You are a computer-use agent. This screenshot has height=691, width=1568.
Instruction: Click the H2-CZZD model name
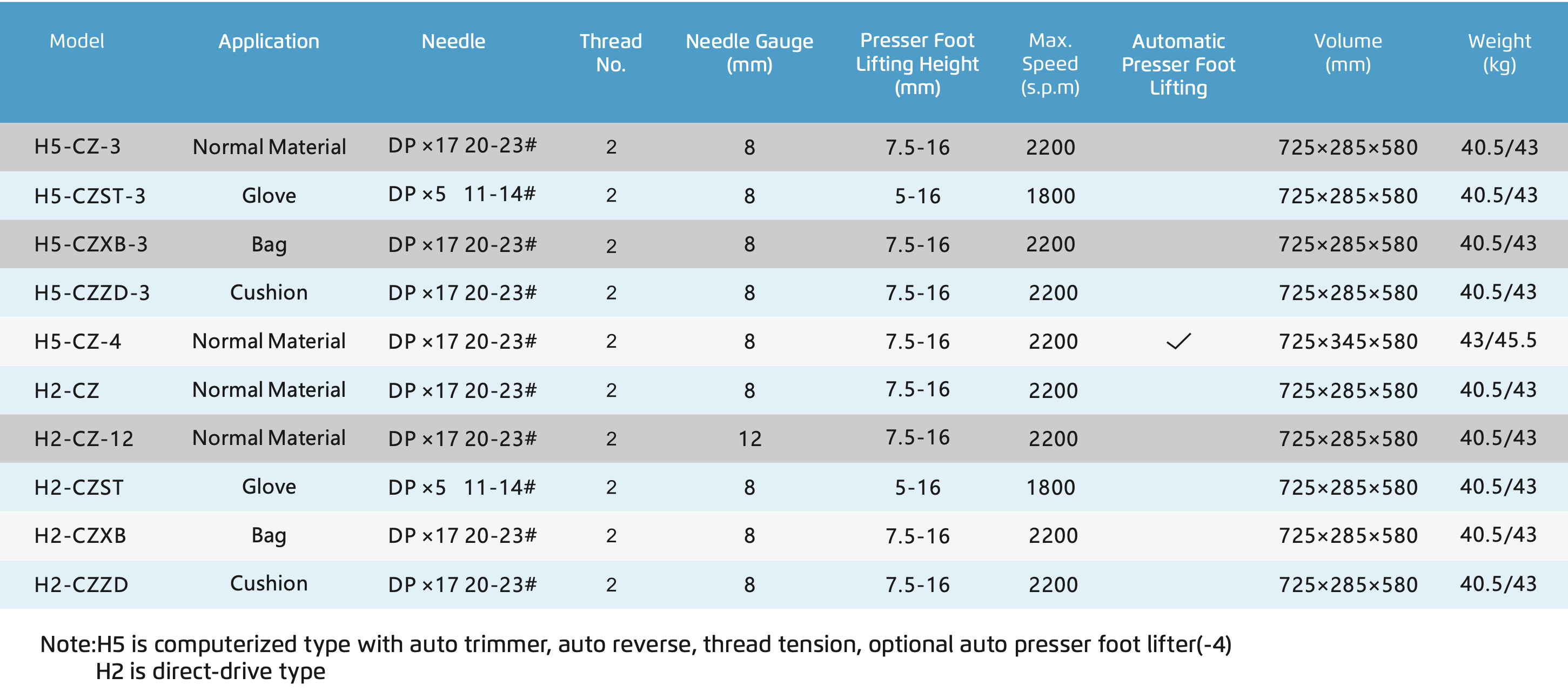point(81,584)
